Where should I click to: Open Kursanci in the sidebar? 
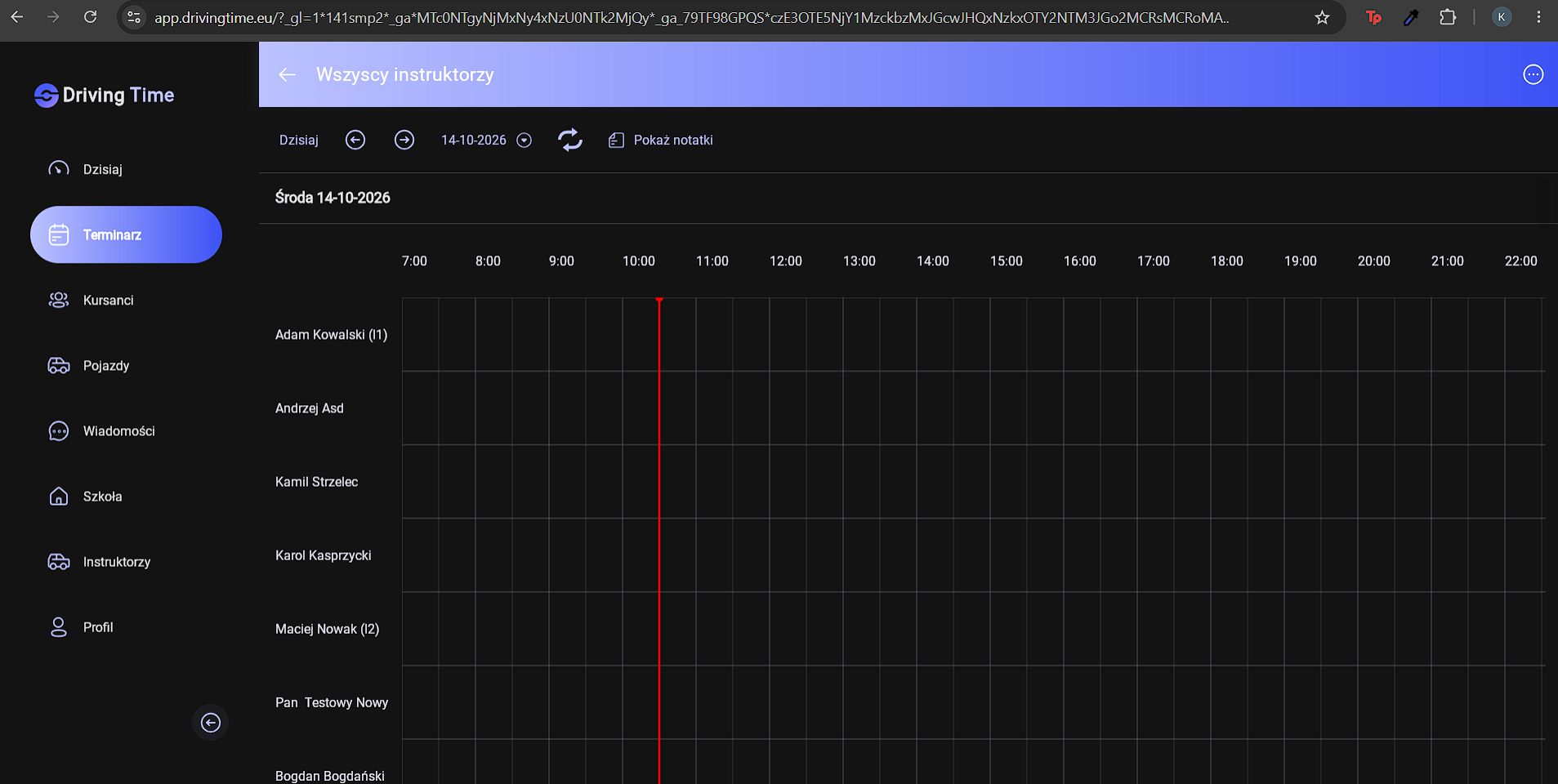pos(126,300)
